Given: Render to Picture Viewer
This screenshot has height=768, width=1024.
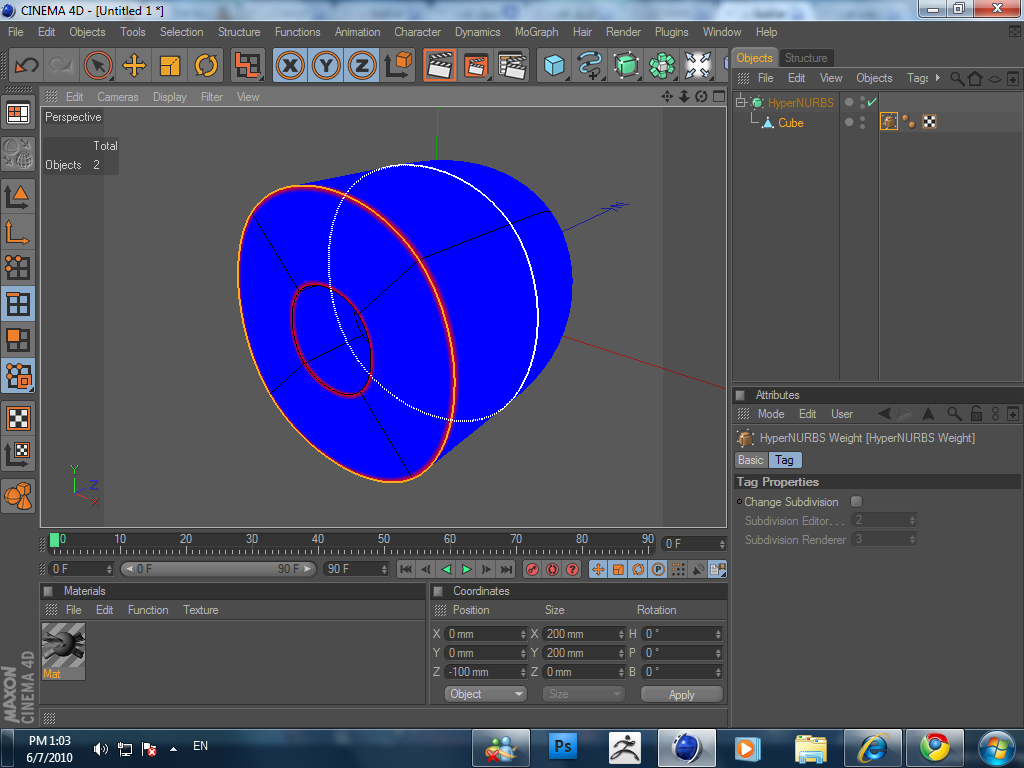Looking at the screenshot, I should [x=476, y=65].
